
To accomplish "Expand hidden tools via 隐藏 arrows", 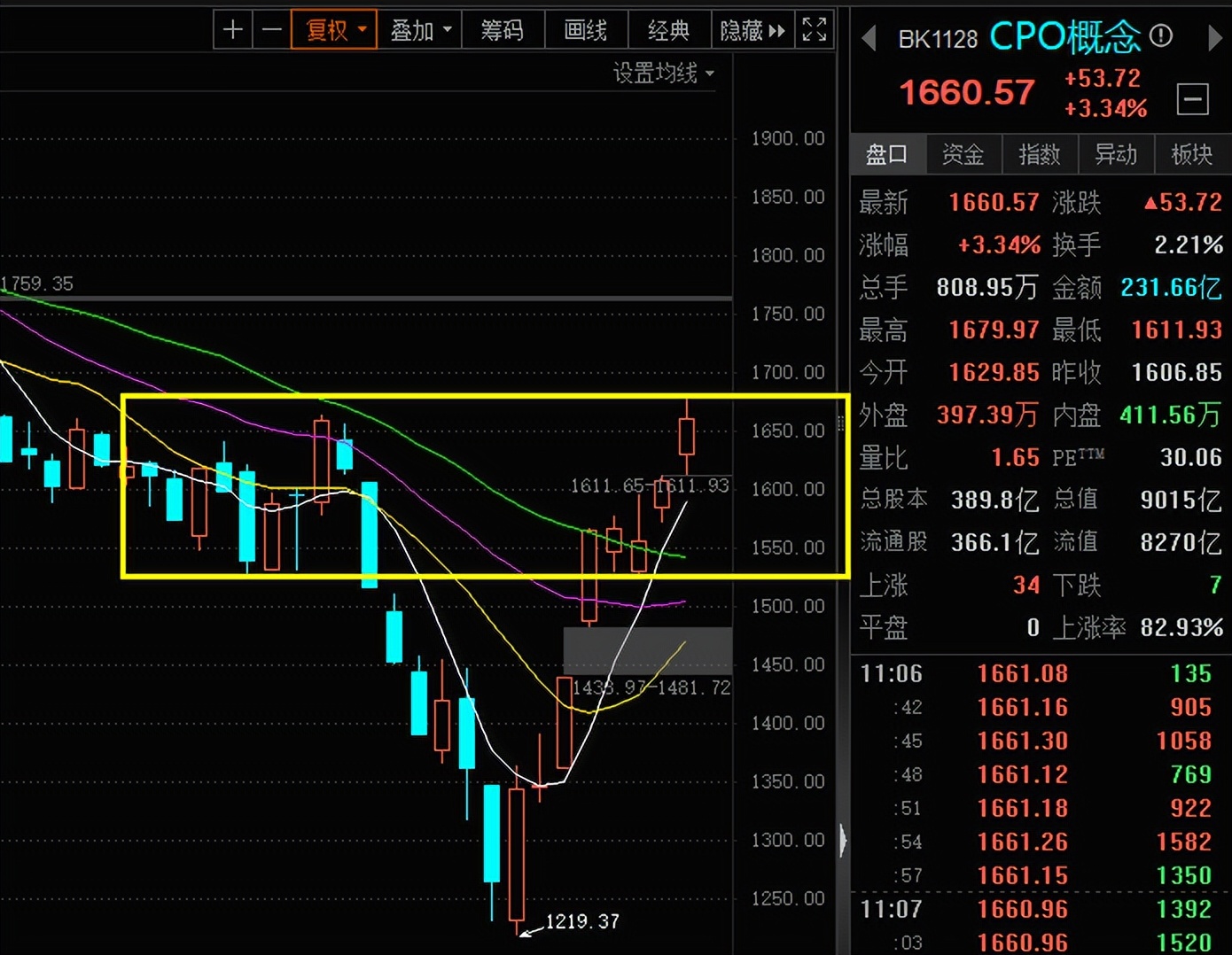I will pos(752,30).
